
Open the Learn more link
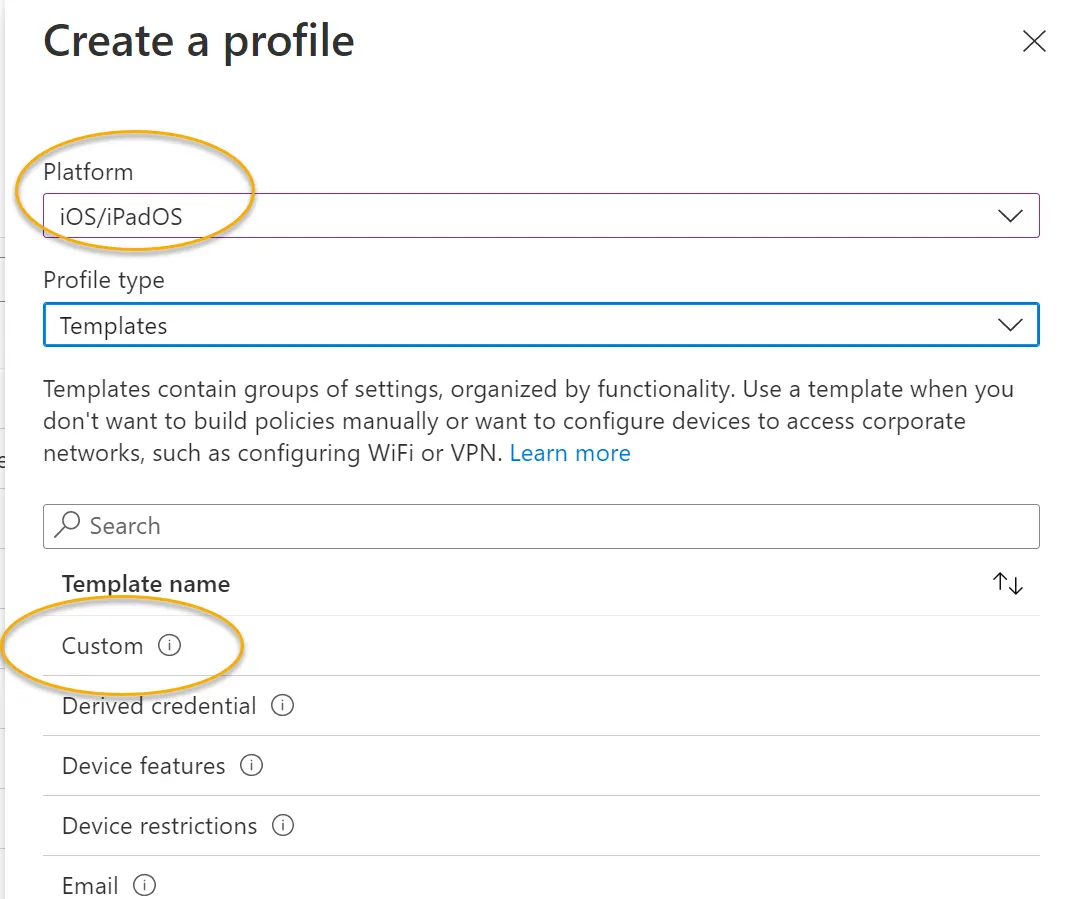click(570, 453)
